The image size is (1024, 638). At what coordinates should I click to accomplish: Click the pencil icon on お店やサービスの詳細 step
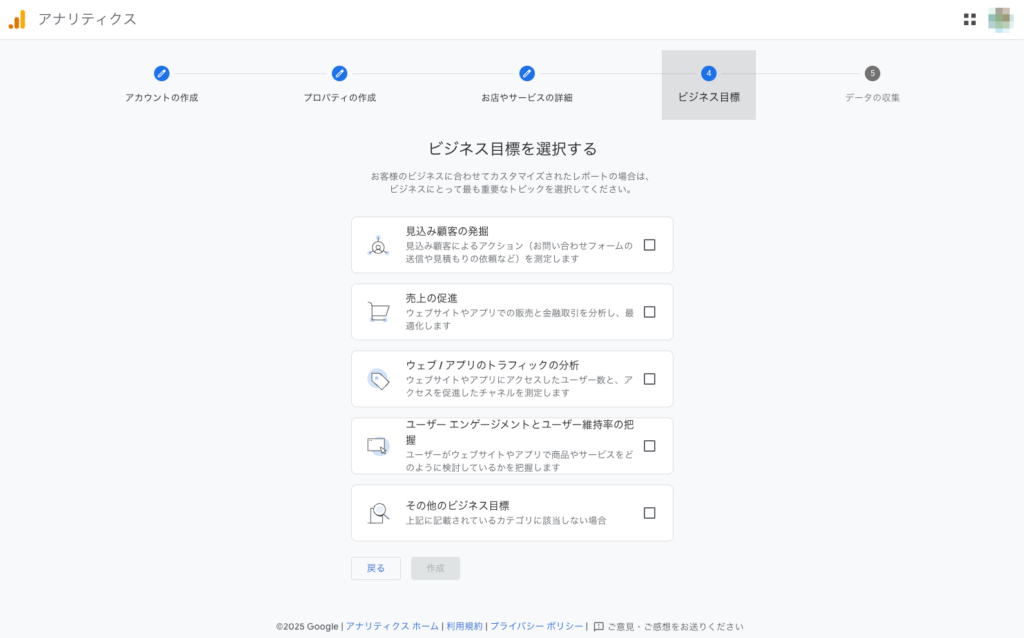tap(527, 74)
